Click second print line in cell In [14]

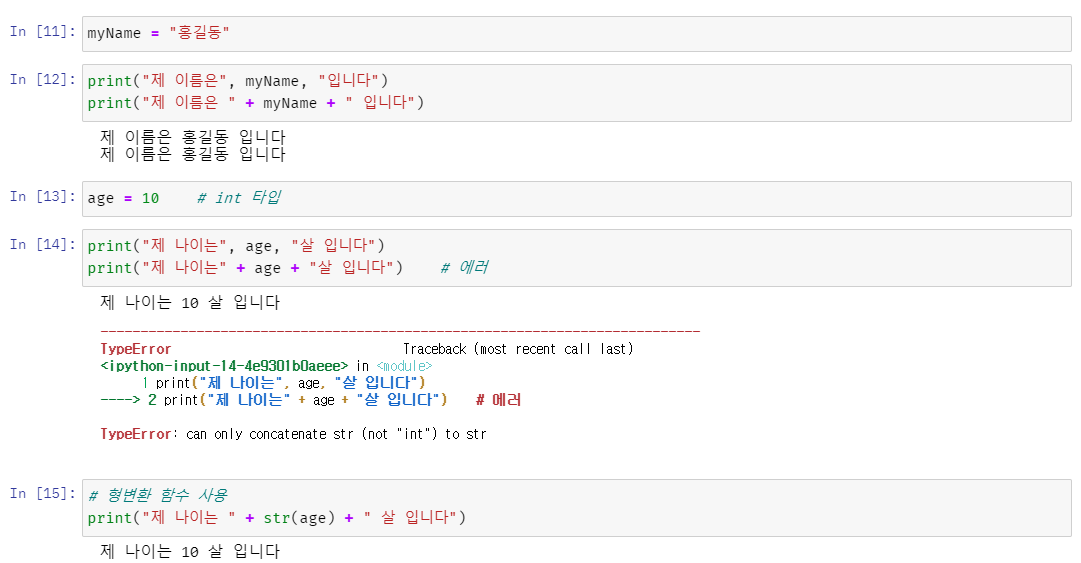point(245,267)
